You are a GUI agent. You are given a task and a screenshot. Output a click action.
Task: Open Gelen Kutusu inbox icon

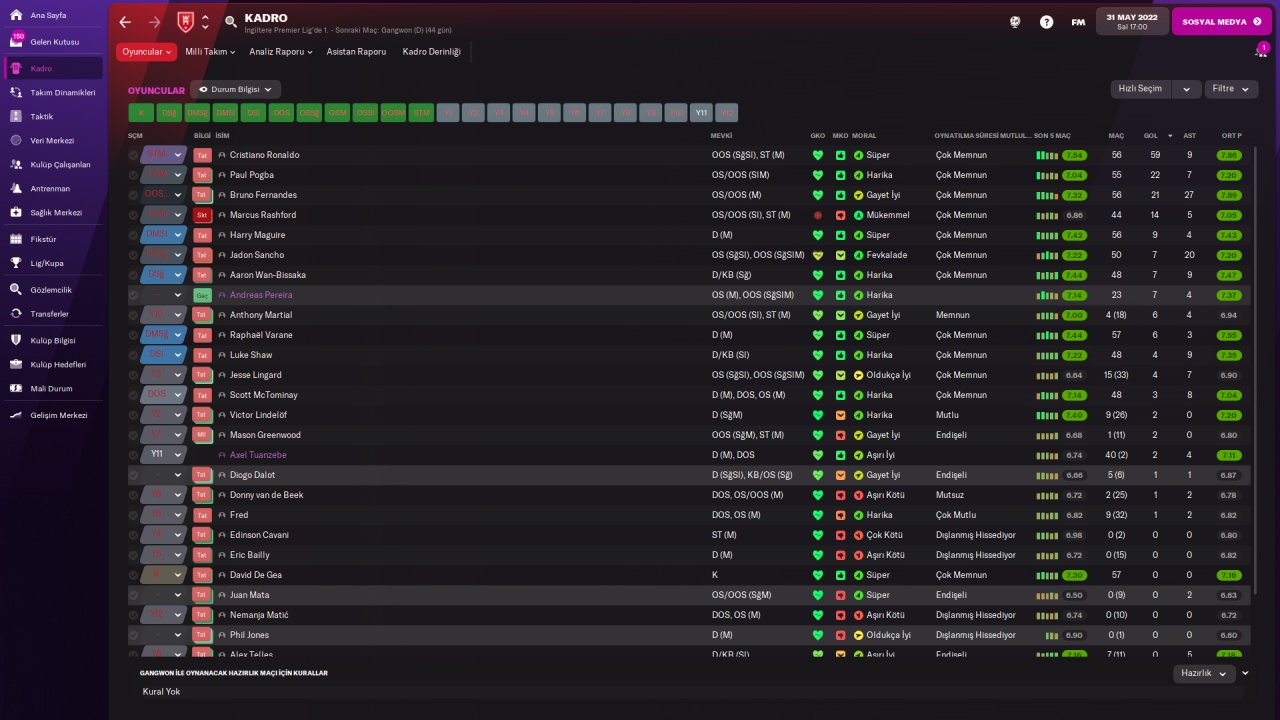16,42
